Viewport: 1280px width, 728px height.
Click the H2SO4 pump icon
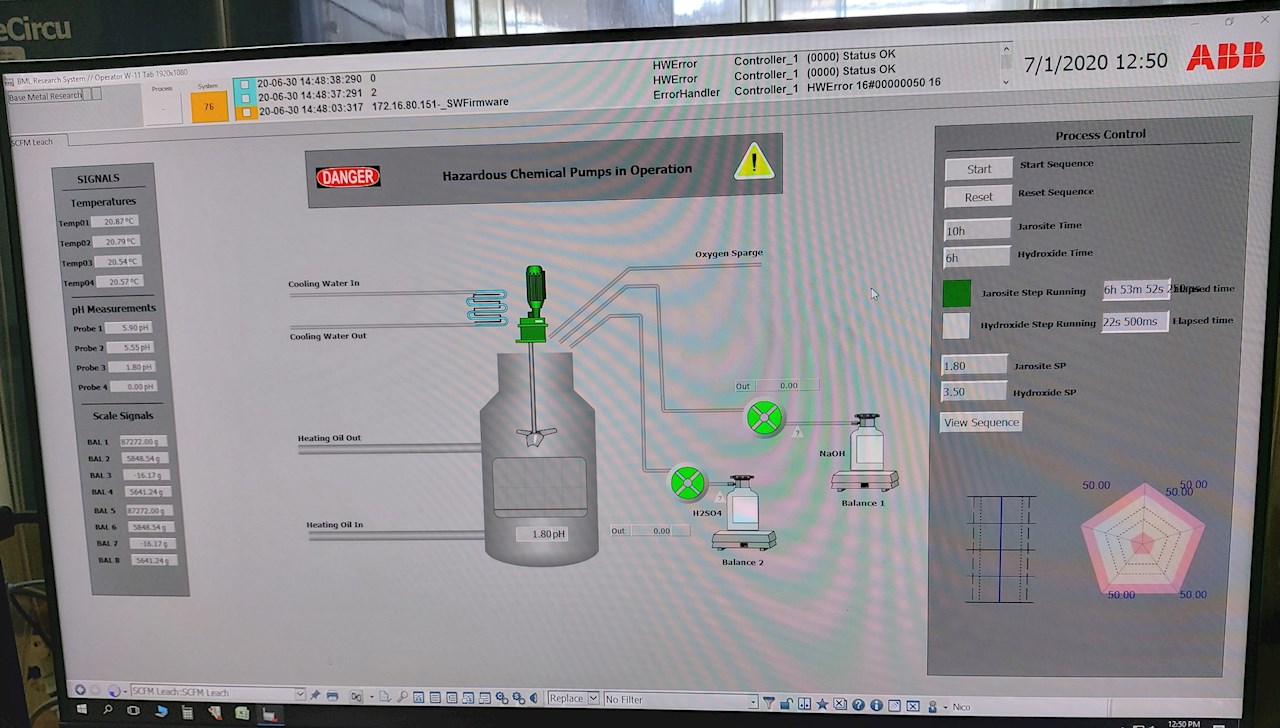[x=688, y=483]
